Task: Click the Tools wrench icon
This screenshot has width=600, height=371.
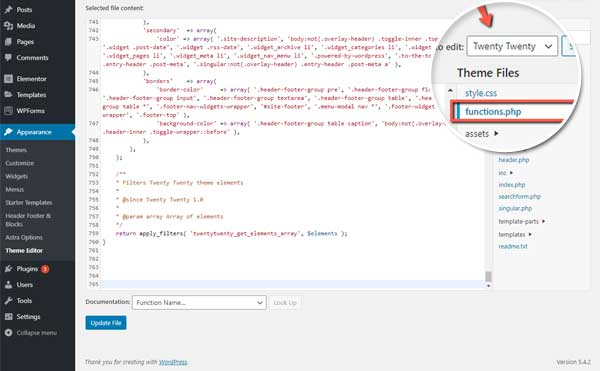Action: (x=8, y=301)
